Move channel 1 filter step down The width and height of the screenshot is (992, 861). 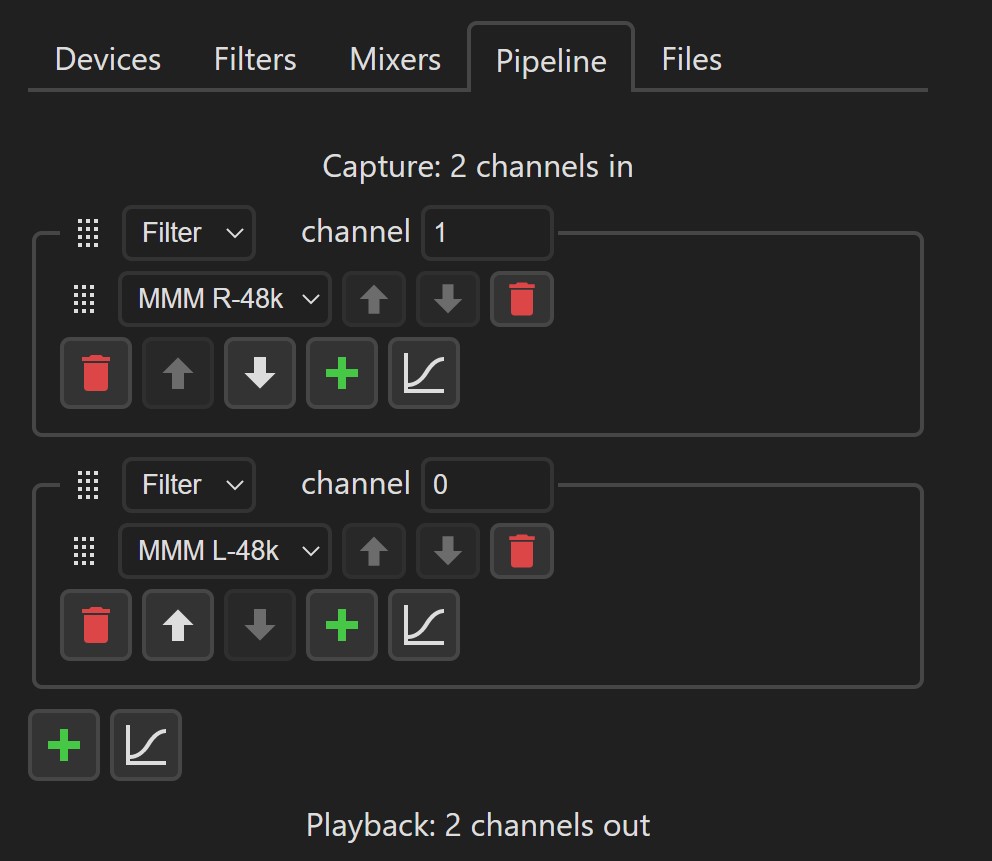[260, 373]
